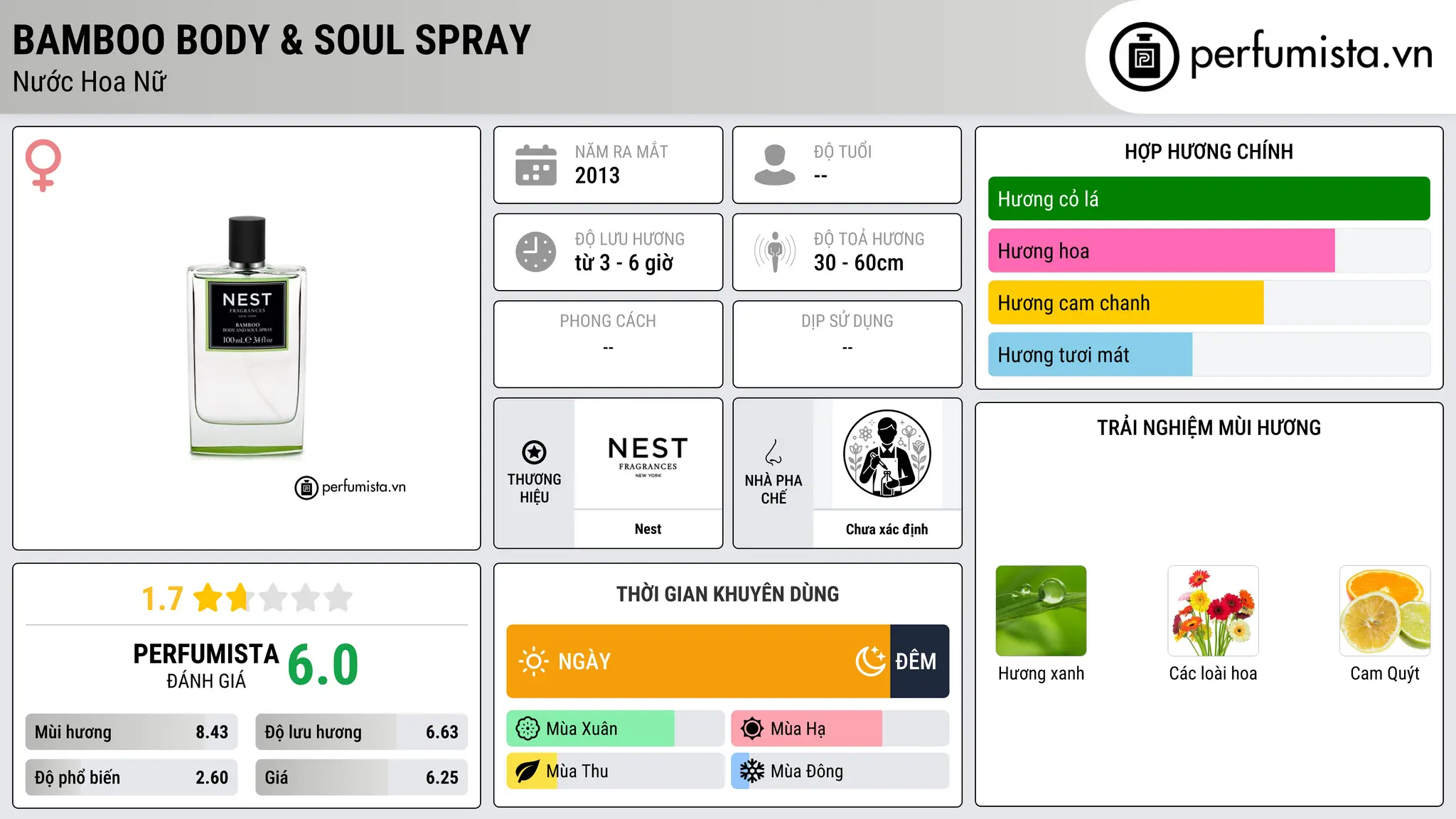Click the Cam Quýt note label
1456x819 pixels.
tap(1385, 673)
